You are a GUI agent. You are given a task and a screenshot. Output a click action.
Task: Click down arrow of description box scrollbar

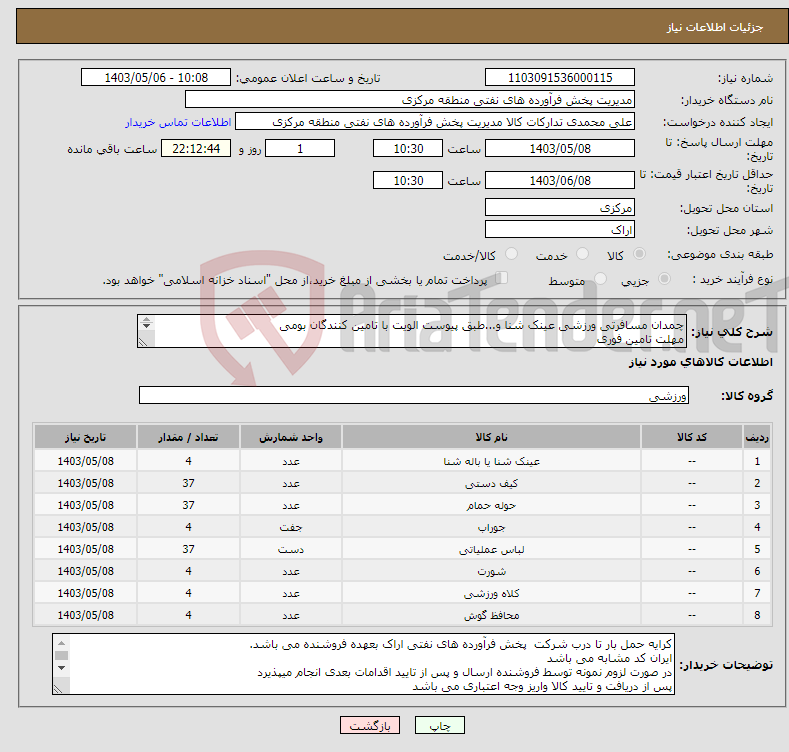[x=146, y=326]
